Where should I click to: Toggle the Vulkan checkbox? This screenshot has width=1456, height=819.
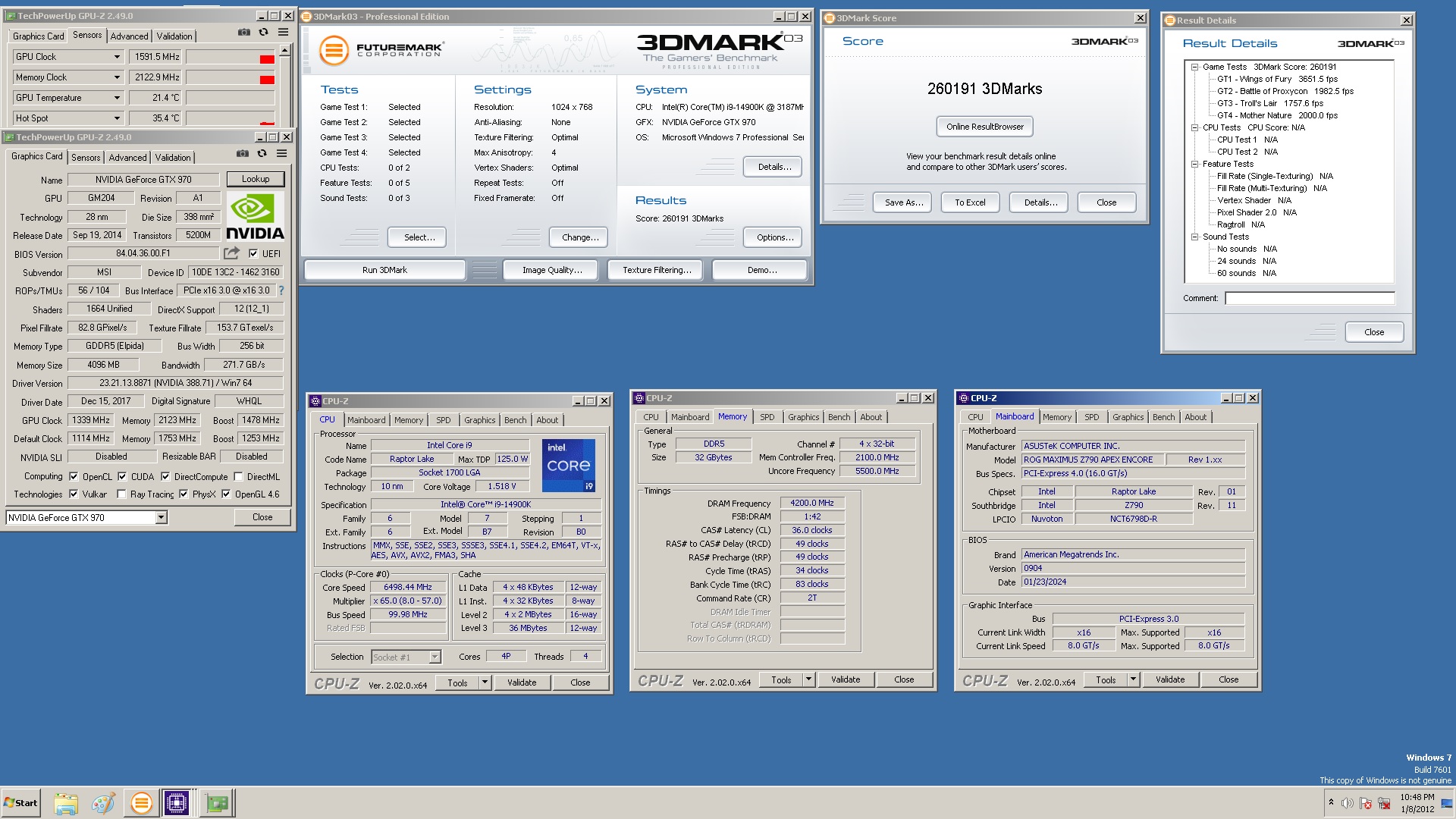pyautogui.click(x=74, y=494)
